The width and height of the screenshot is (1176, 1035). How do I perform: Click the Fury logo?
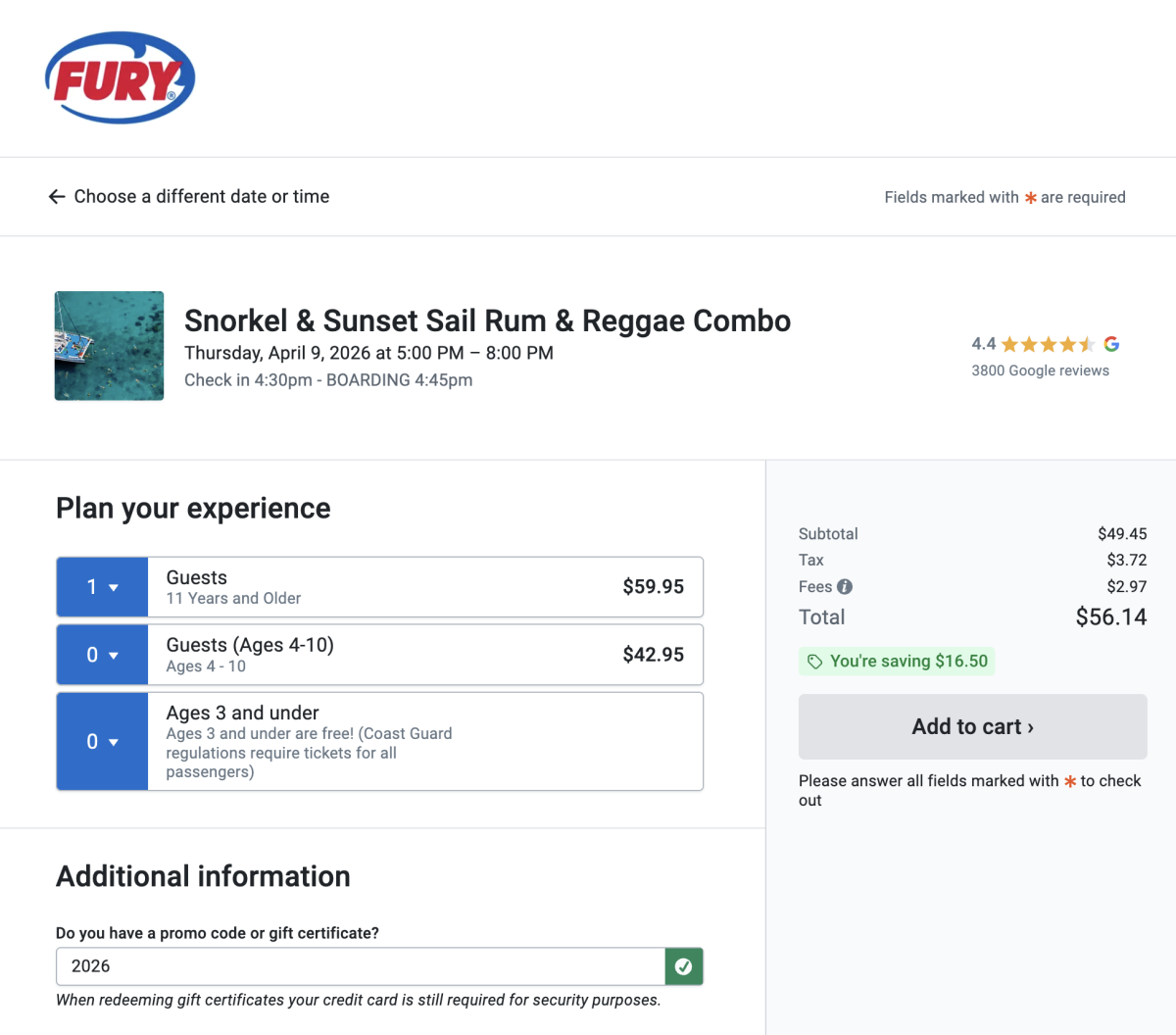120,78
